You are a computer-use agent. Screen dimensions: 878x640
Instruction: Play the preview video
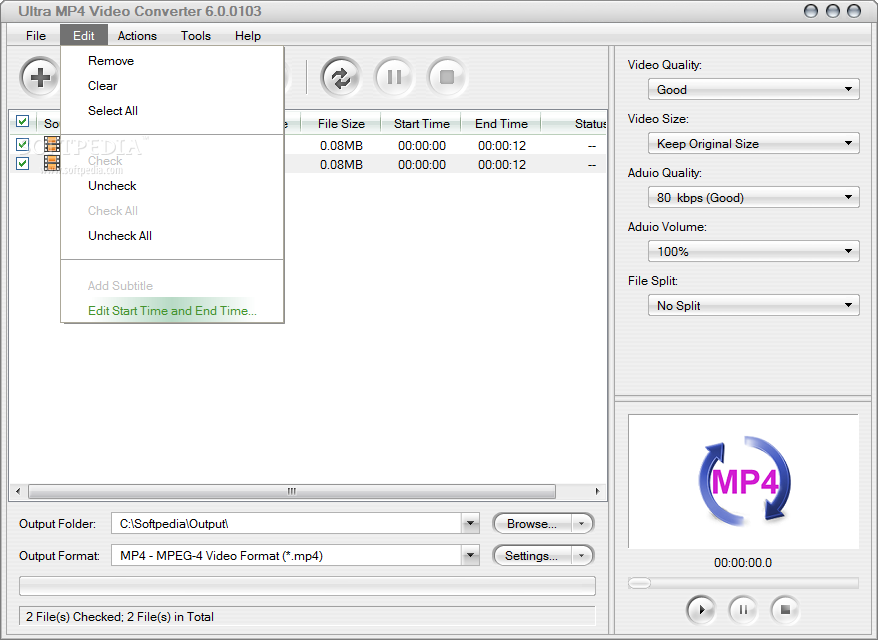(701, 609)
